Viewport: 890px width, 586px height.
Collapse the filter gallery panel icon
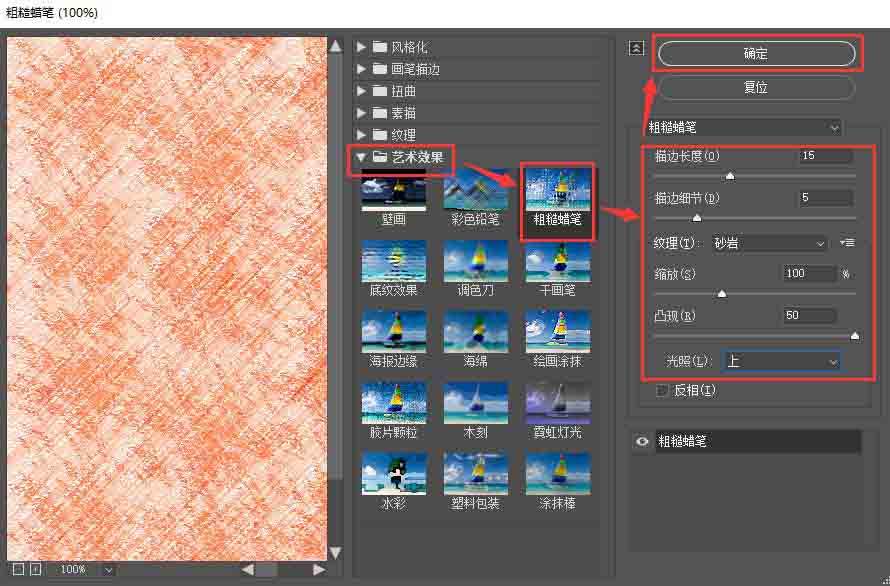pyautogui.click(x=636, y=48)
